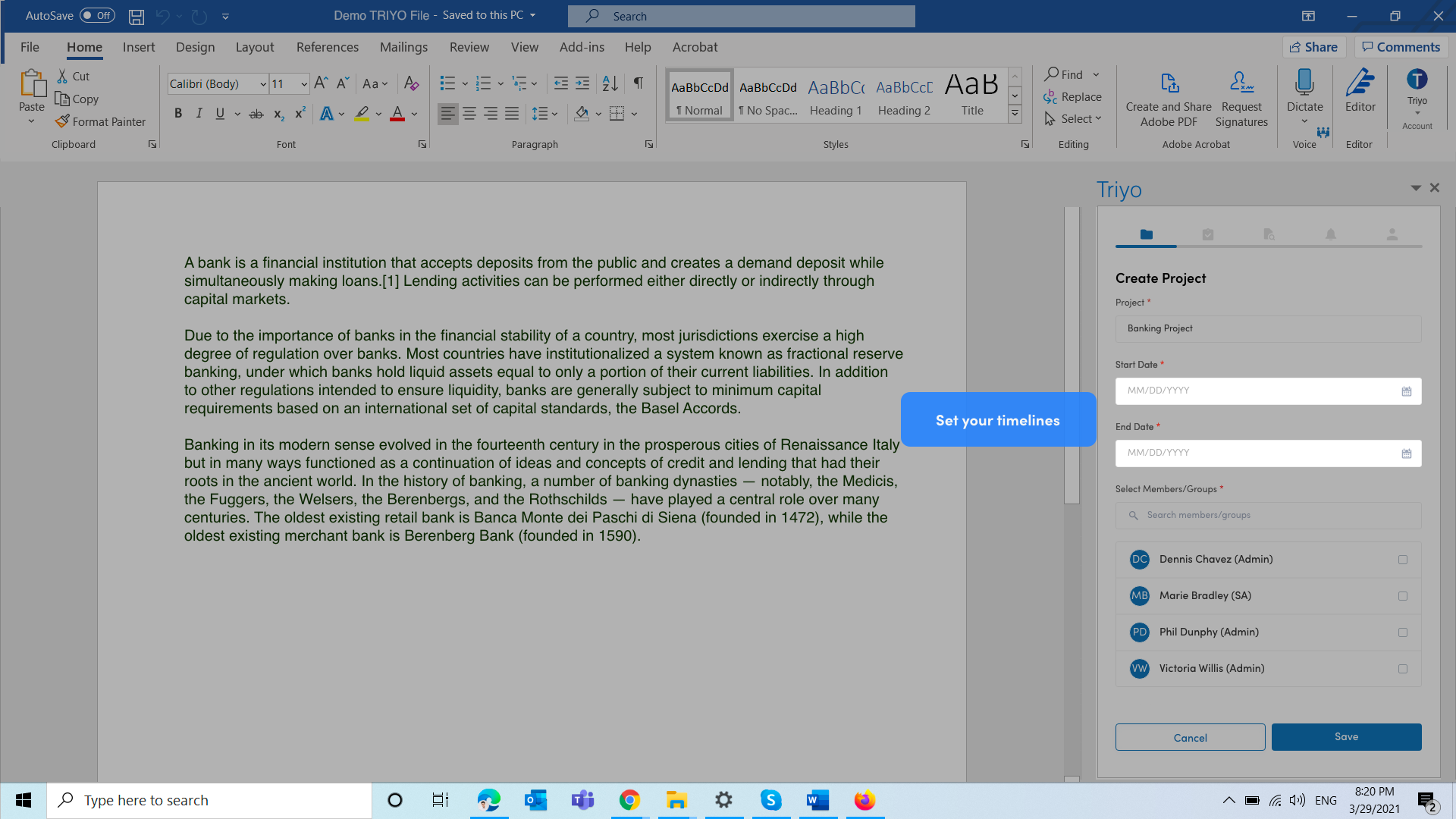Open the font color dropdown arrow

(414, 115)
